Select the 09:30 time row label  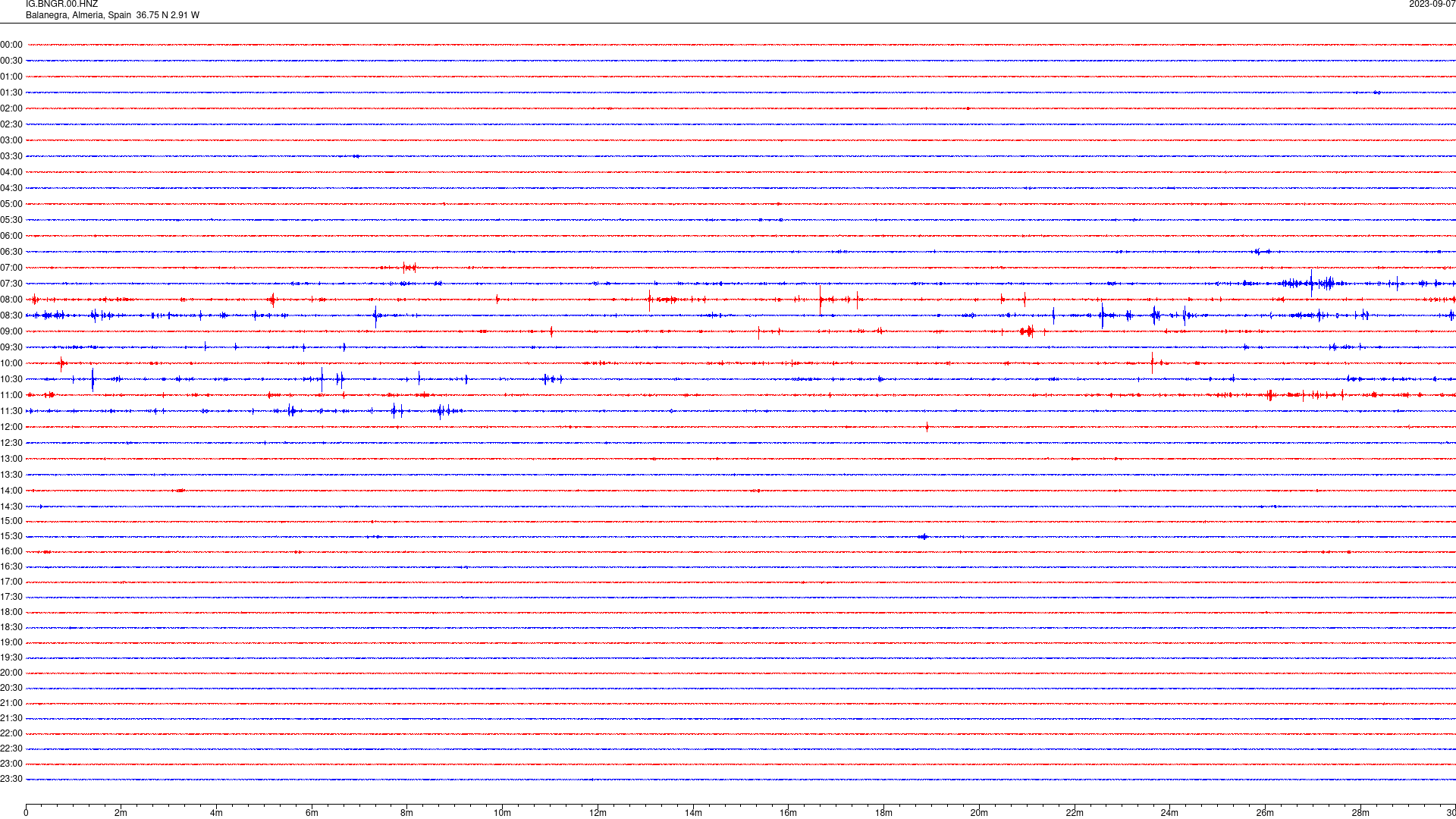pyautogui.click(x=11, y=347)
